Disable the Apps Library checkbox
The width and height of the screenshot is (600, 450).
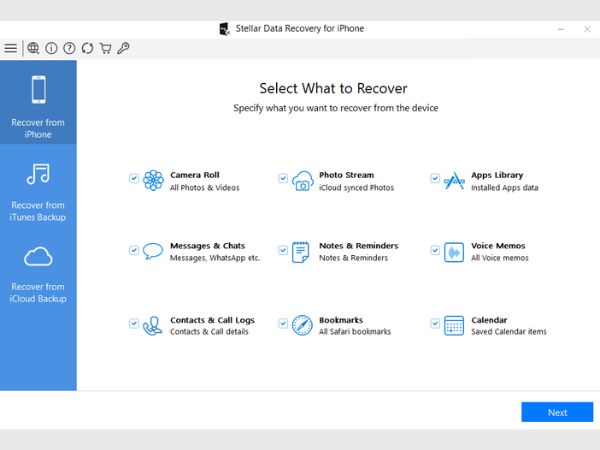point(435,179)
